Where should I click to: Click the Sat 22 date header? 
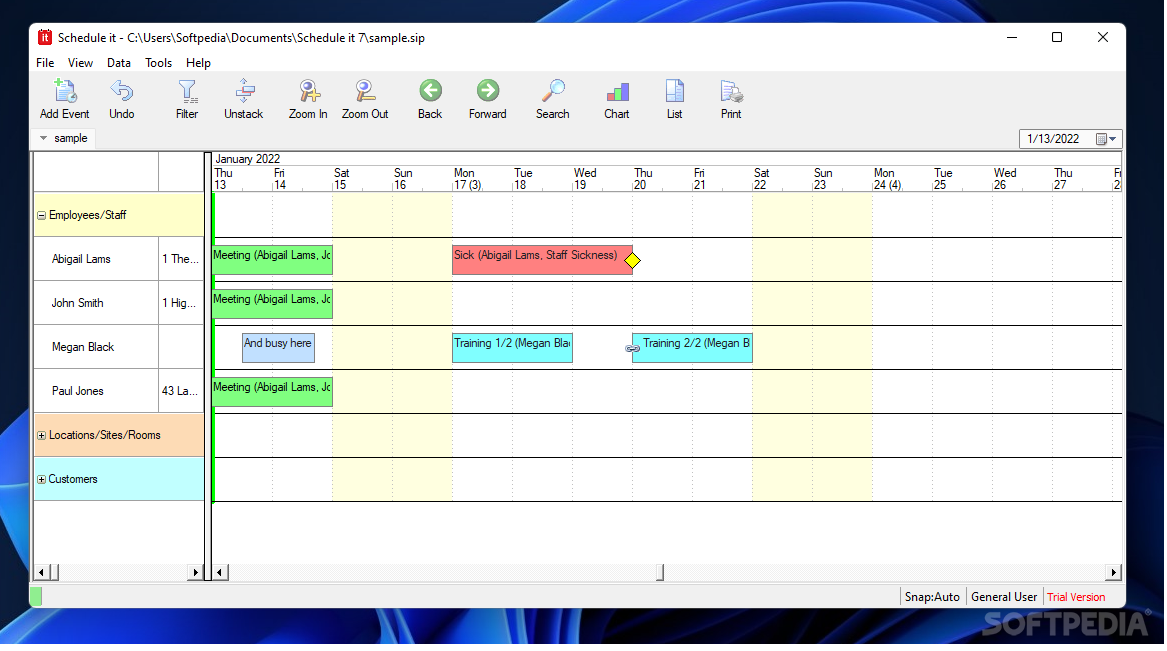coord(761,179)
